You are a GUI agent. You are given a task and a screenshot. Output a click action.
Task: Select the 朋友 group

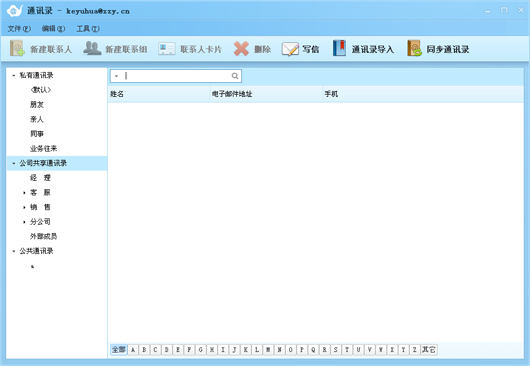tap(37, 104)
